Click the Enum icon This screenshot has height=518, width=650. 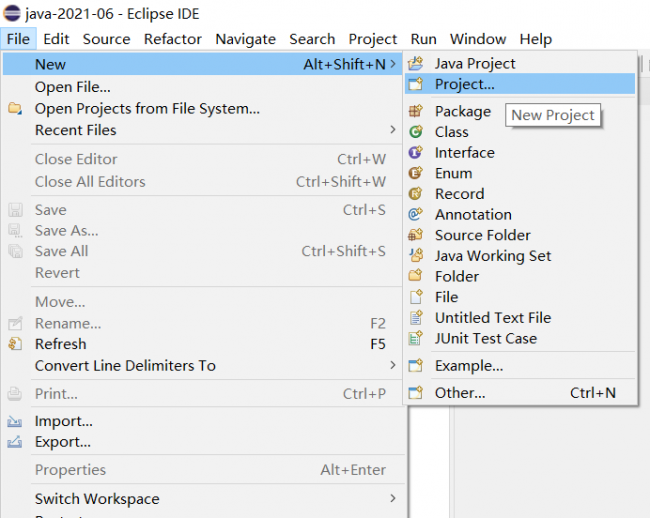point(415,173)
